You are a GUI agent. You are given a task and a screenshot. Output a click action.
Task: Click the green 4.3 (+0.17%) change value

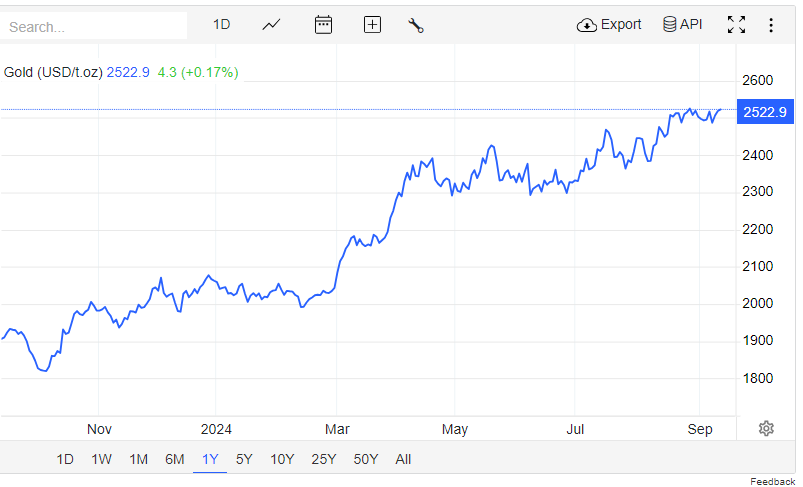pyautogui.click(x=198, y=72)
